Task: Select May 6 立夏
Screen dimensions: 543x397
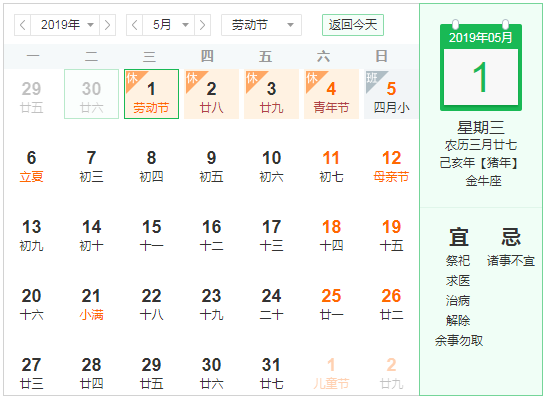Action: click(32, 166)
